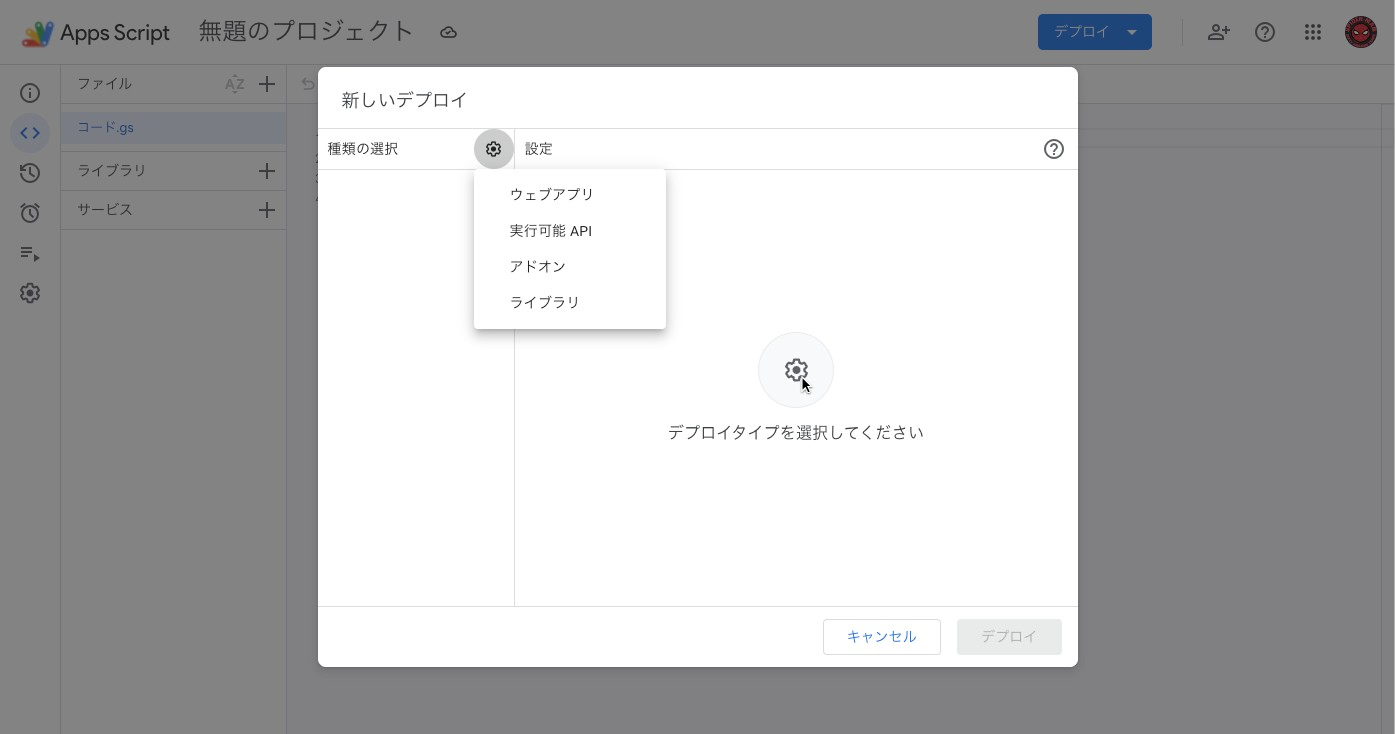The width and height of the screenshot is (1395, 734).
Task: Add a service using the サービス plus
Action: (x=267, y=210)
